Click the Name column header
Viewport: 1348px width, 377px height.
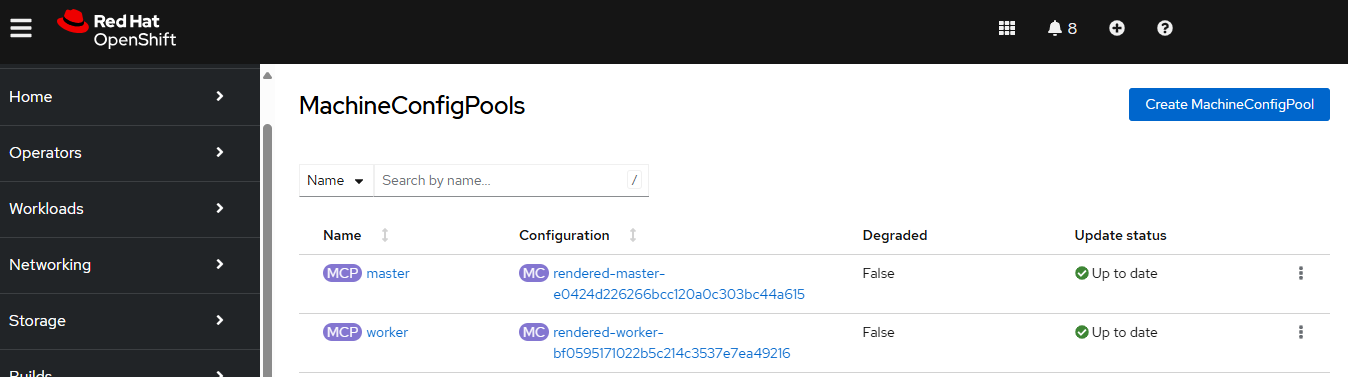click(x=342, y=235)
